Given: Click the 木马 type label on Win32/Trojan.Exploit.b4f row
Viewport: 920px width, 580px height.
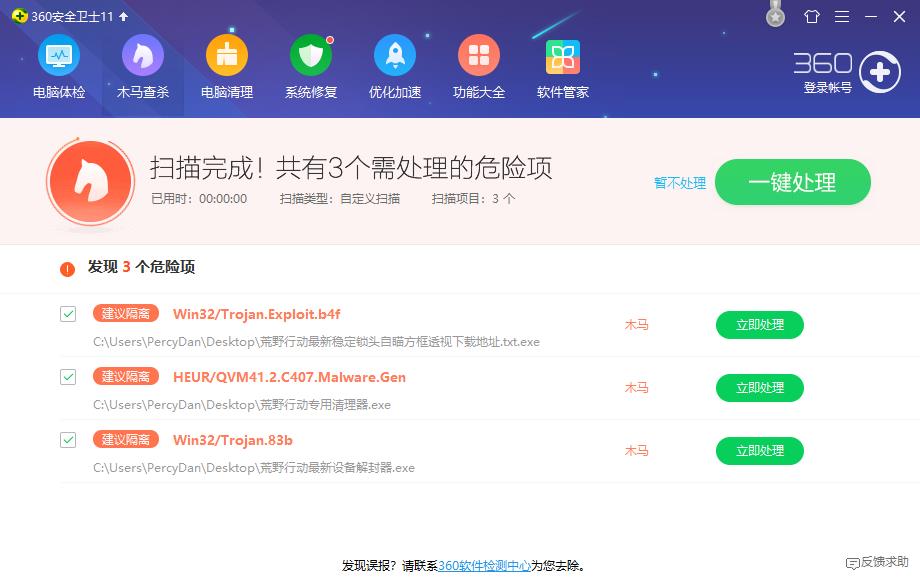Looking at the screenshot, I should [x=637, y=325].
